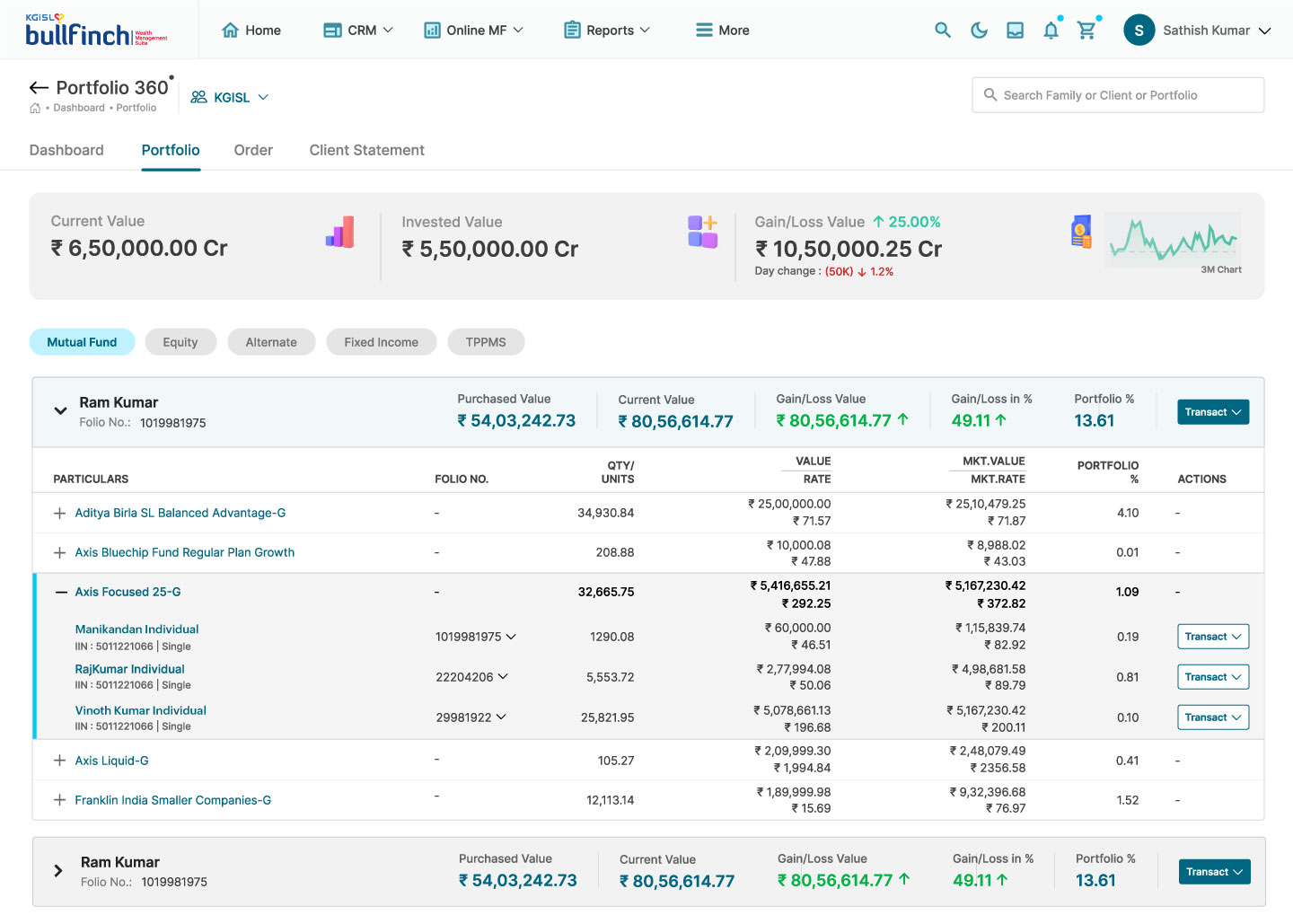Click the back arrow beside Portfolio 360
The width and height of the screenshot is (1293, 924).
click(x=39, y=87)
